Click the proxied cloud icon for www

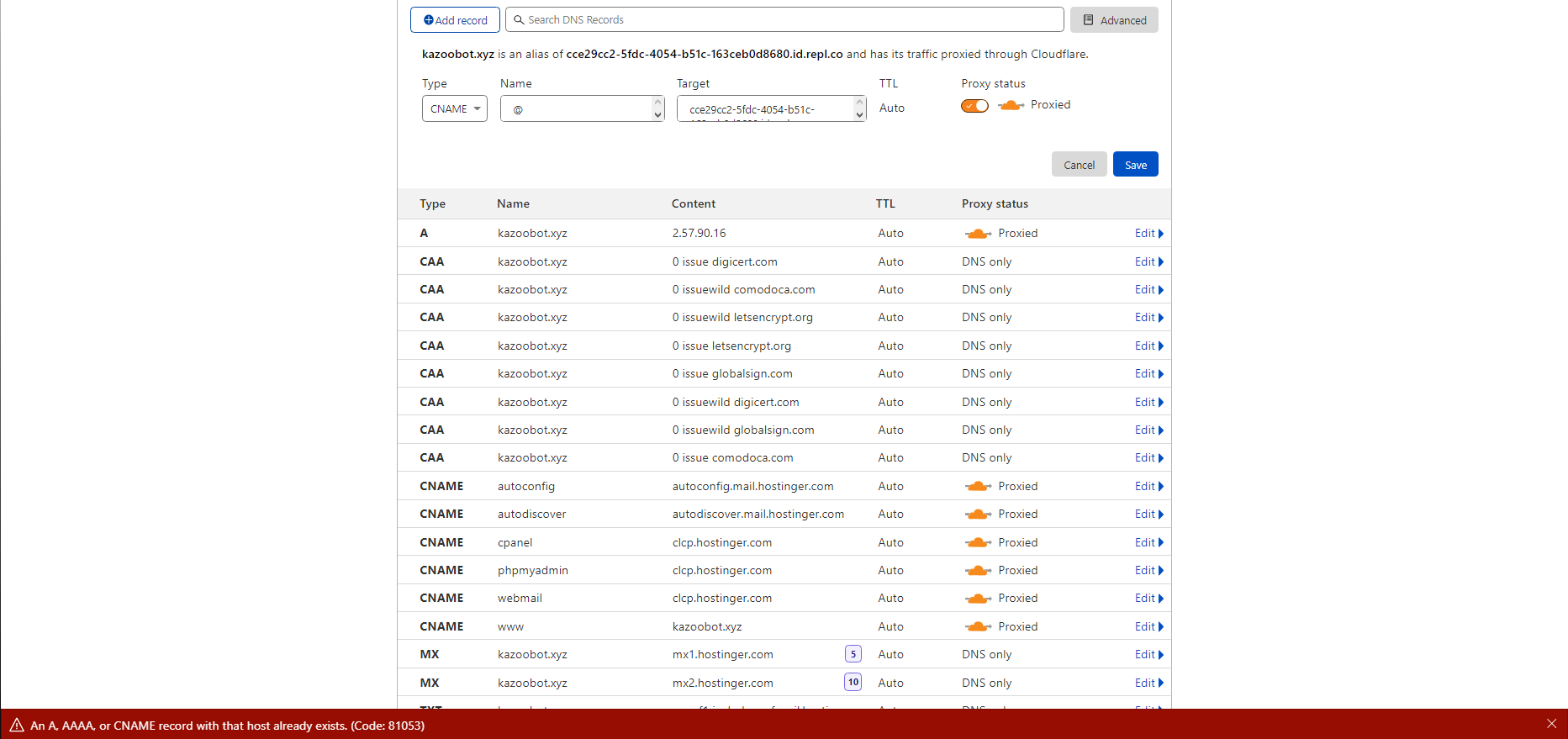tap(978, 626)
